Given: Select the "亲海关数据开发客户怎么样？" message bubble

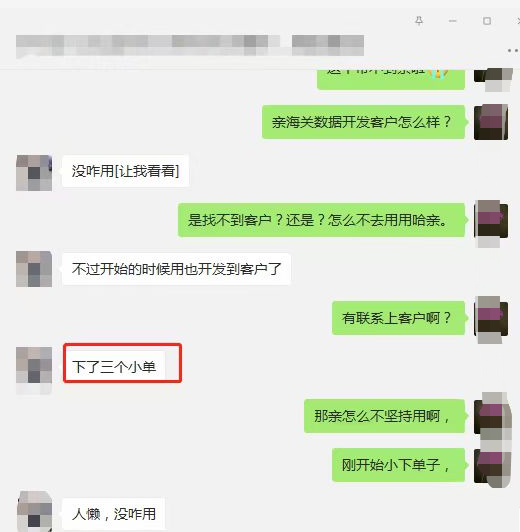Looking at the screenshot, I should (x=364, y=122).
